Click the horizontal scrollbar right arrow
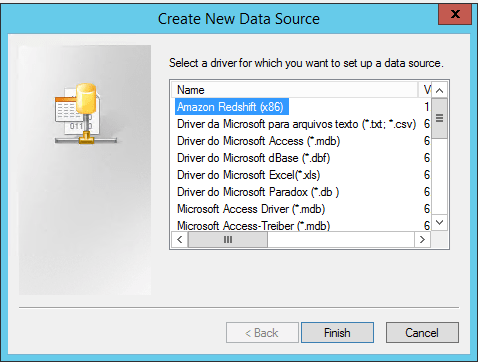 pos(422,240)
